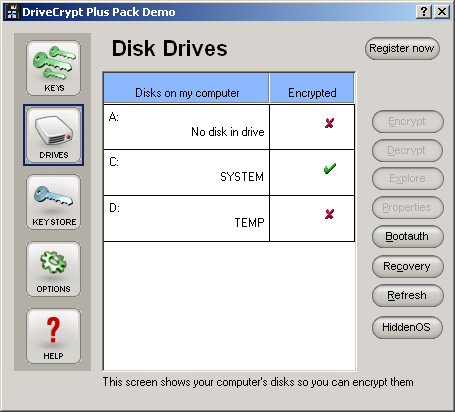Click the DriveCrypt title bar app icon
455x412 pixels.
point(12,12)
